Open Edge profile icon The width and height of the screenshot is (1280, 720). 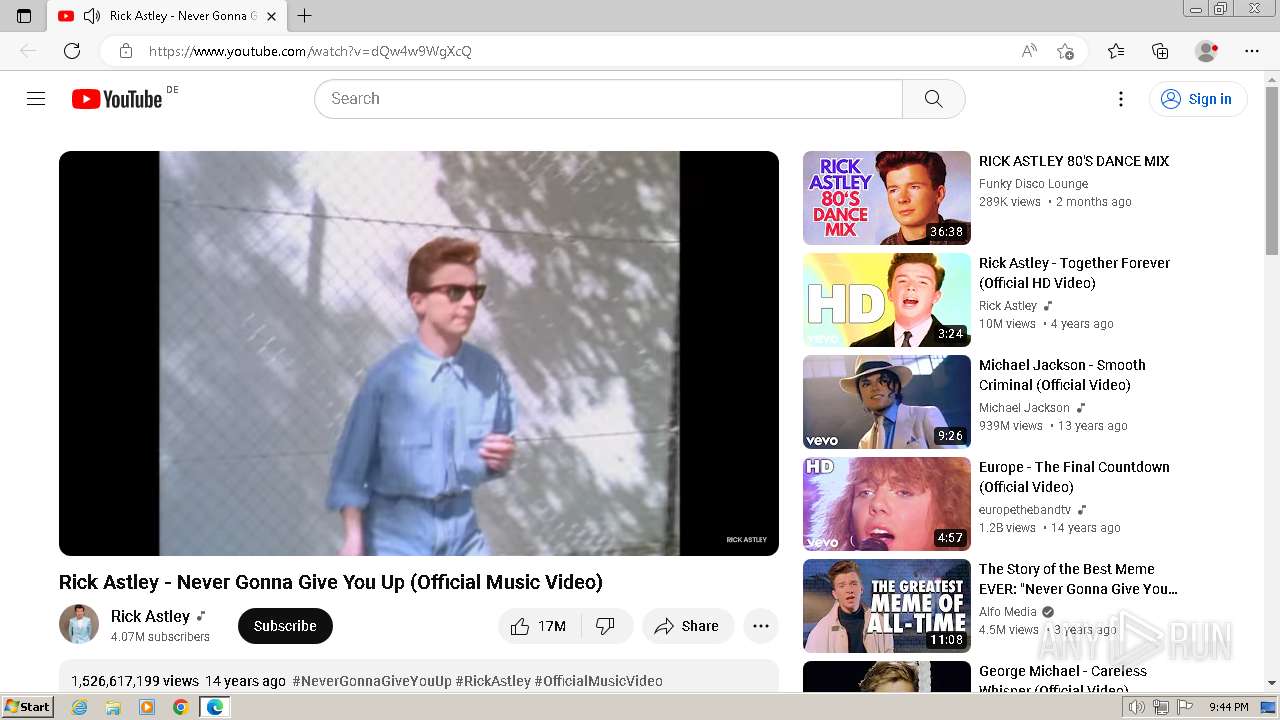(x=1207, y=51)
